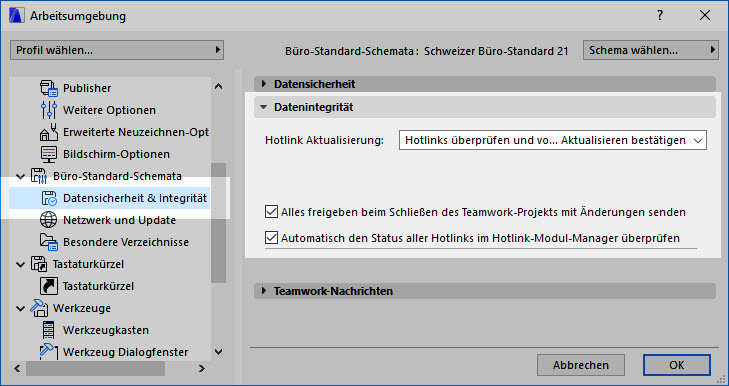Click the vertical scrollbar thumb of tree

click(219, 223)
